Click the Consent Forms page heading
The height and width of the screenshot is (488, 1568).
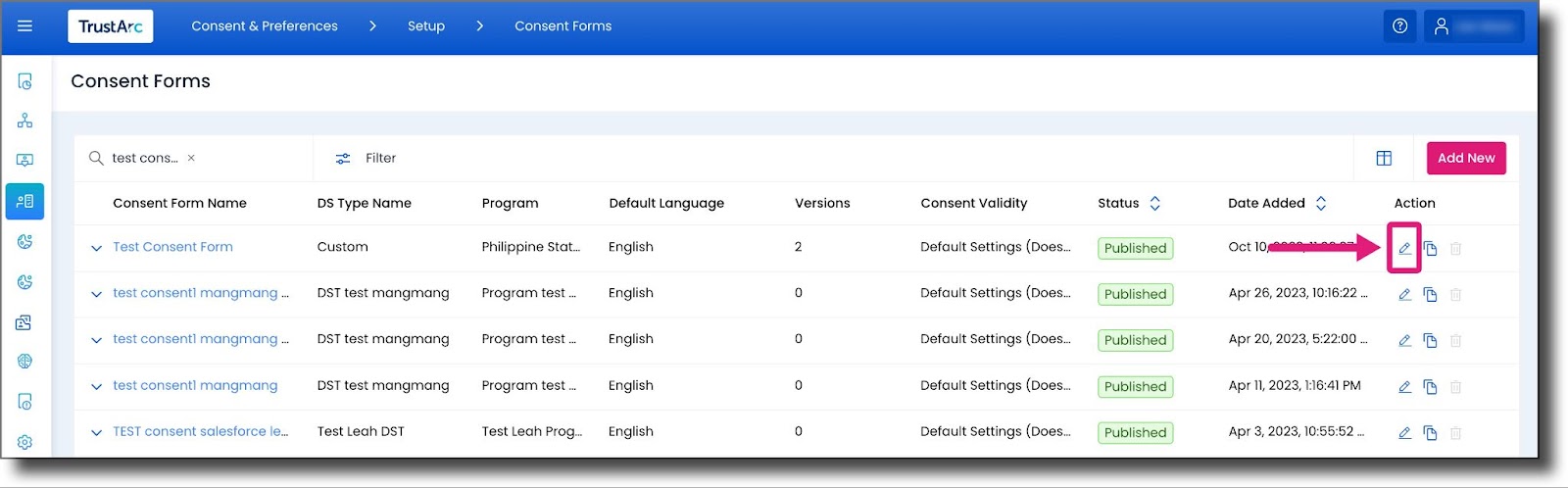point(140,81)
